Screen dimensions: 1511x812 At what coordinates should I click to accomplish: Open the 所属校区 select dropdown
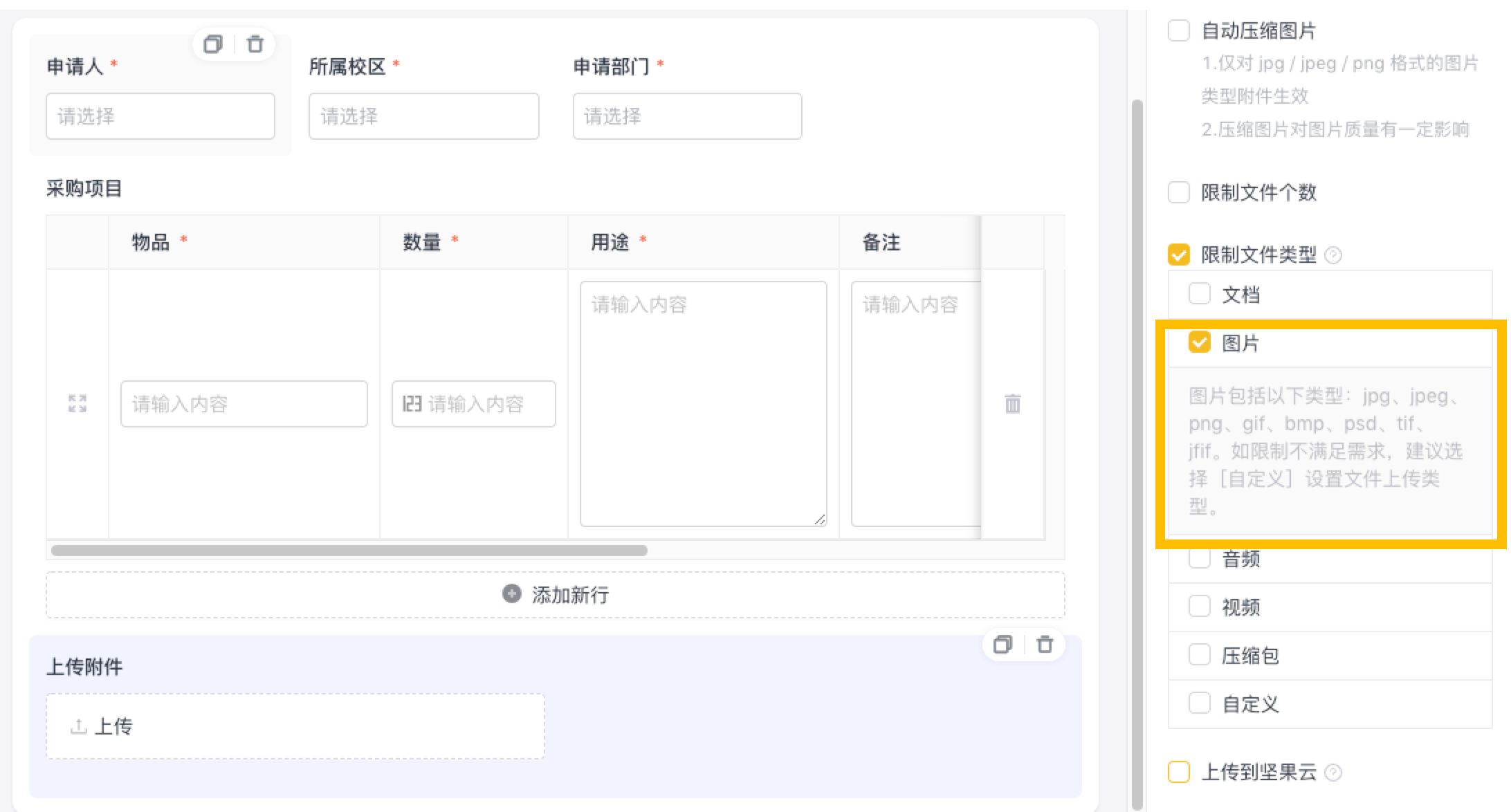click(x=423, y=116)
